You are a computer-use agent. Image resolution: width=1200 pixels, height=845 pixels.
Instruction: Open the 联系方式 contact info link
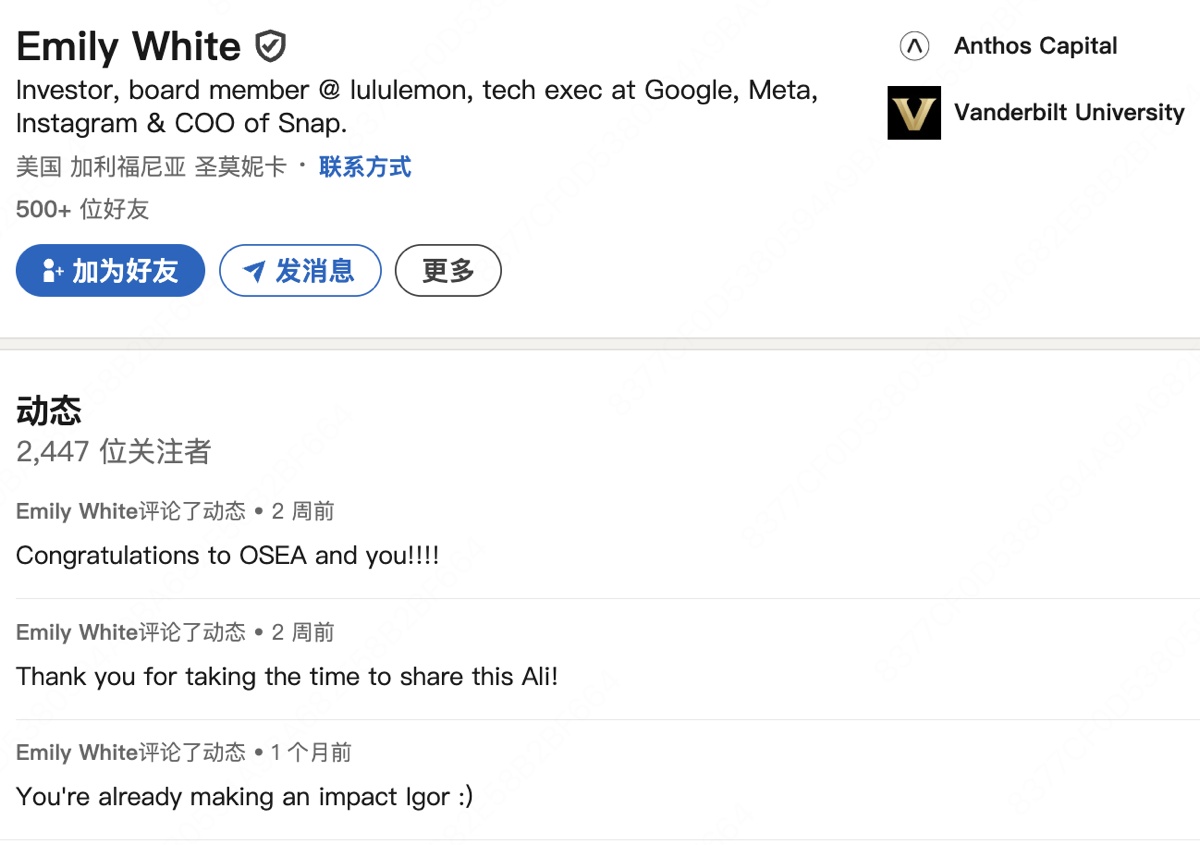[x=365, y=166]
